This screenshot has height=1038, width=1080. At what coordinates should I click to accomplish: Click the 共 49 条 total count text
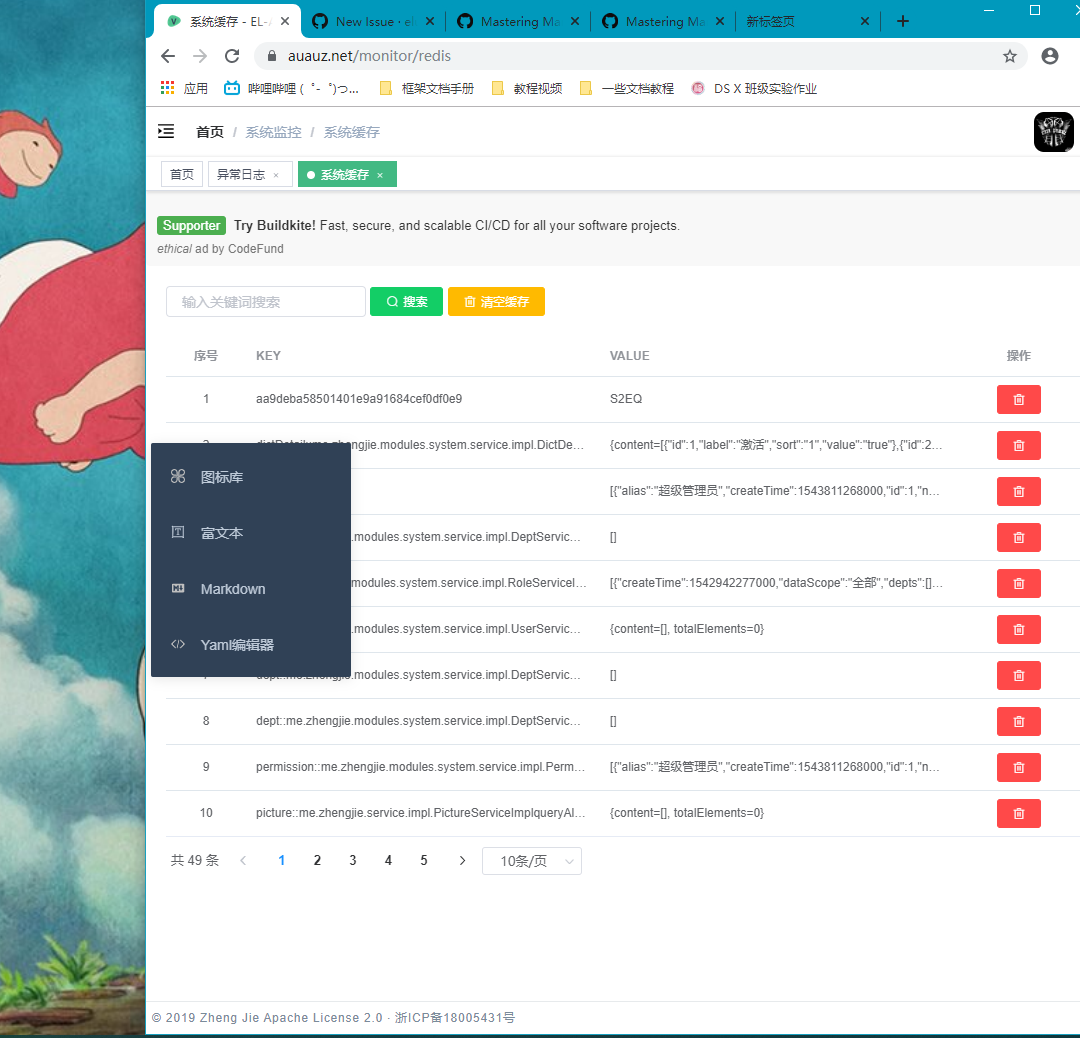[x=194, y=860]
